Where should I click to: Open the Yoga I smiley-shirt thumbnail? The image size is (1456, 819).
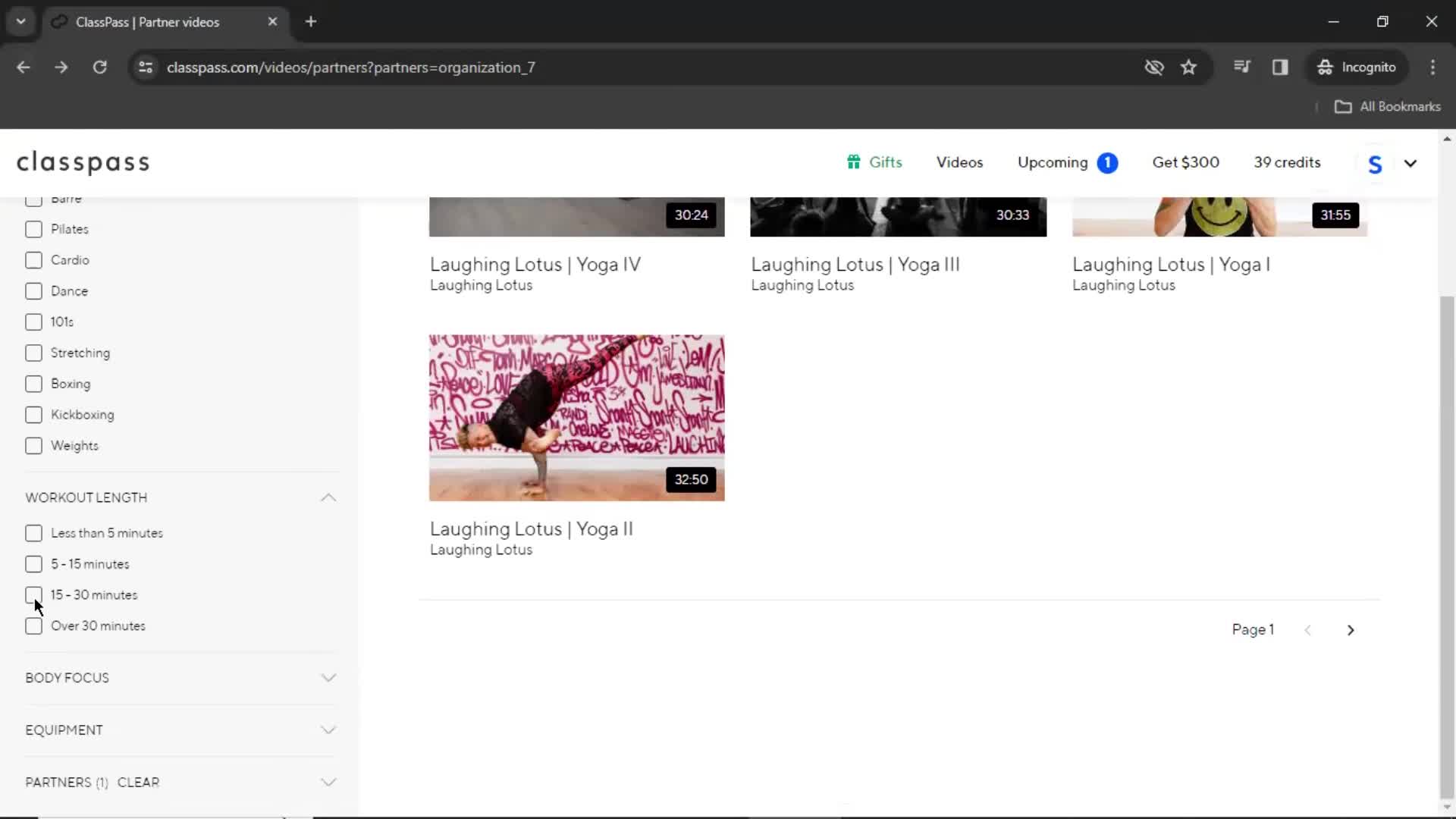(x=1220, y=217)
